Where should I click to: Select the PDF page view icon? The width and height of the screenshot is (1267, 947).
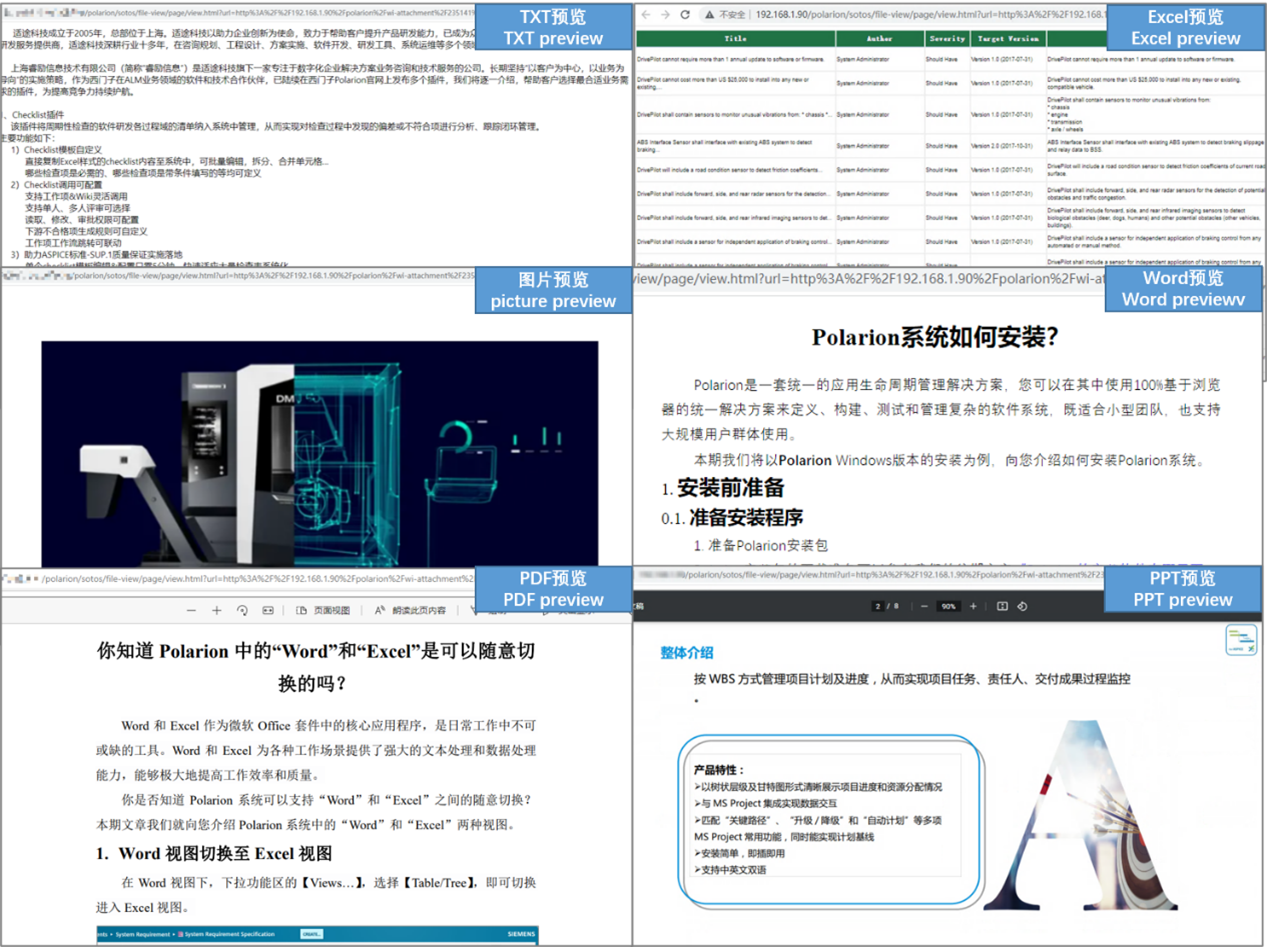(301, 608)
